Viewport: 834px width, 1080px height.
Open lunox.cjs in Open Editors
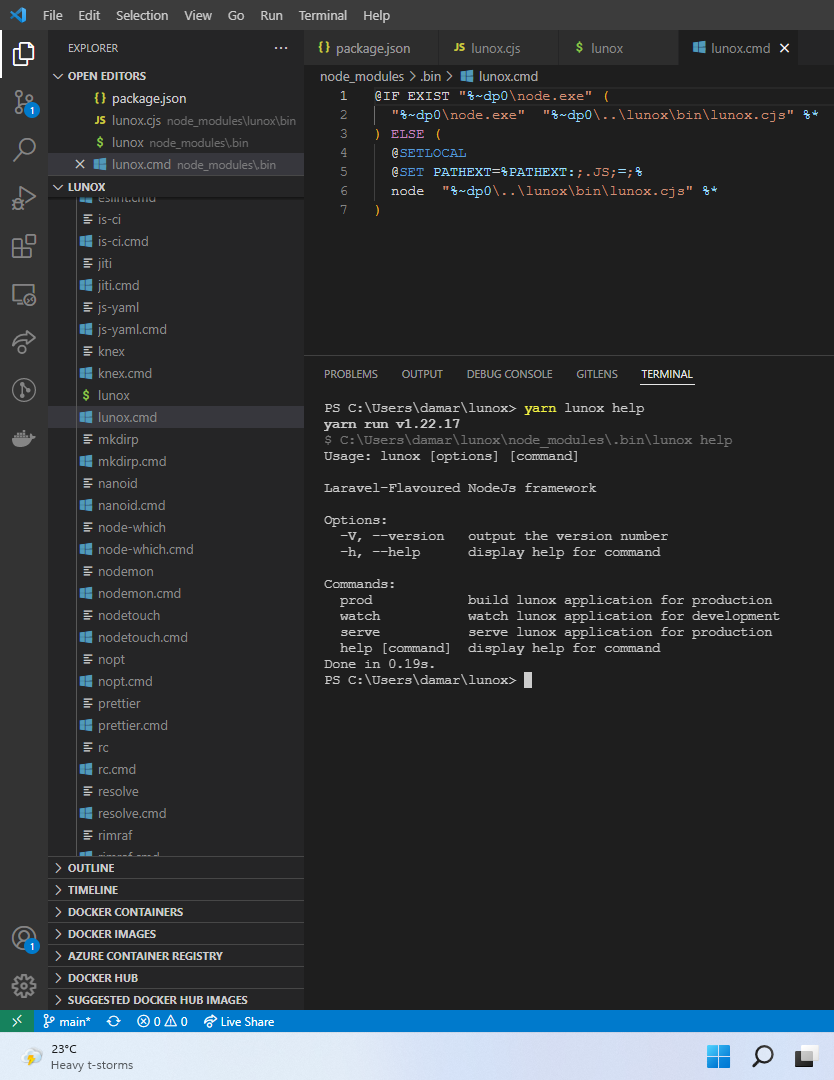click(x=176, y=121)
